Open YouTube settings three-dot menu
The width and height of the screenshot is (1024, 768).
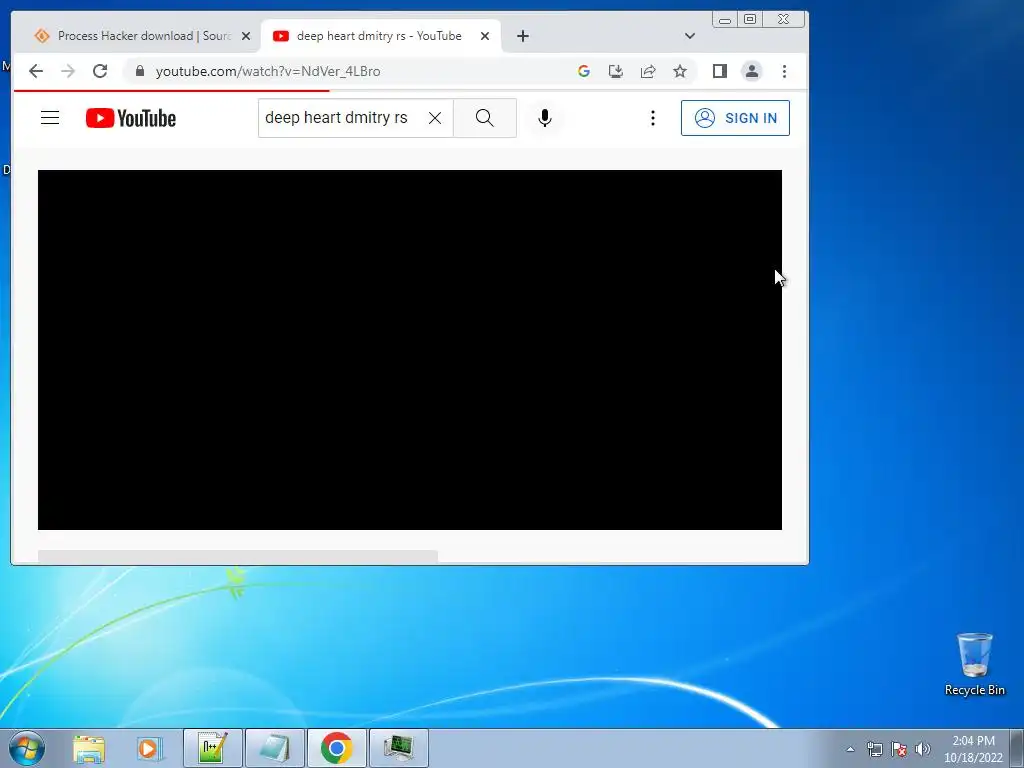point(652,118)
